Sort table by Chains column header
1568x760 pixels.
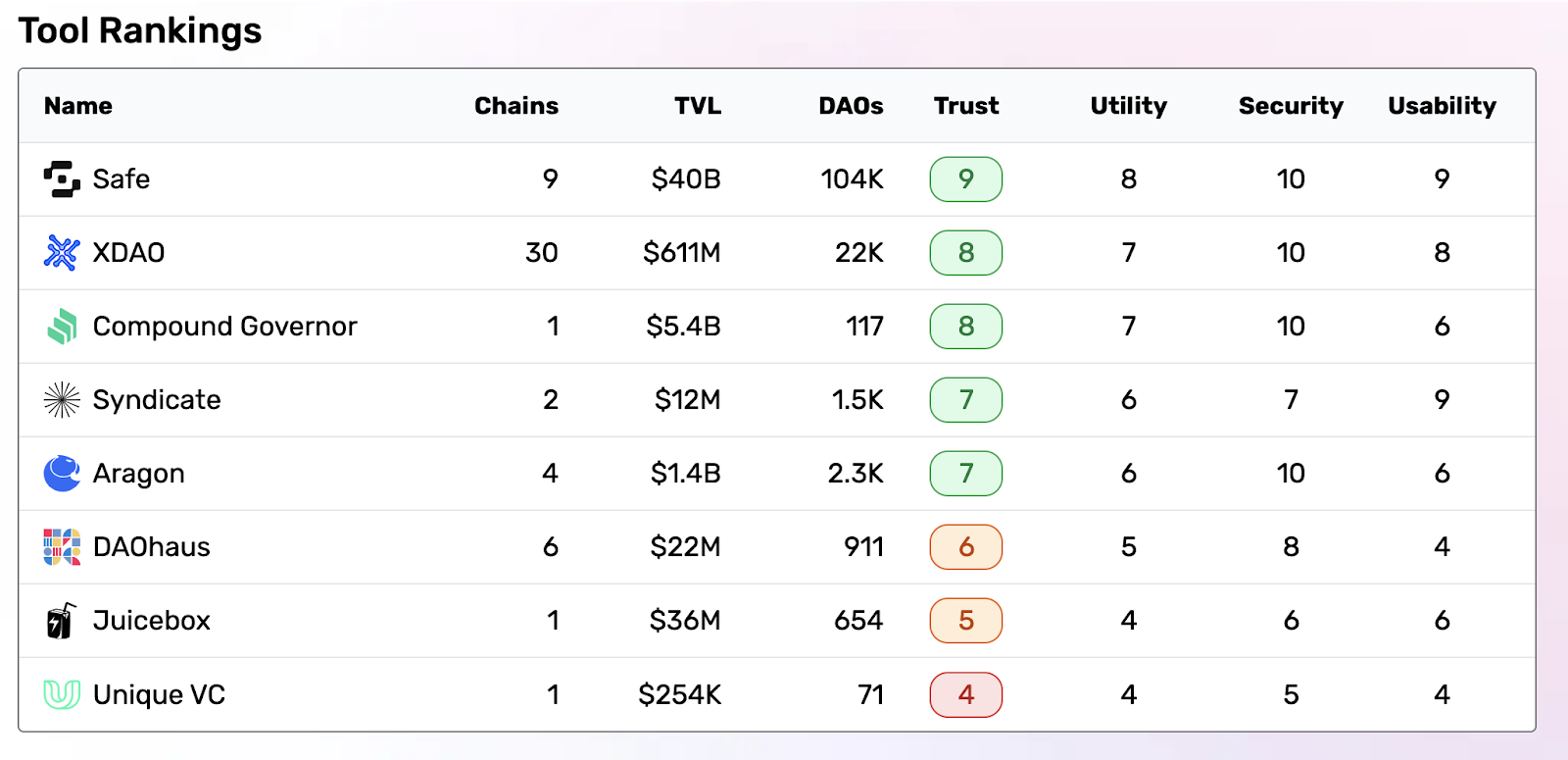click(515, 106)
